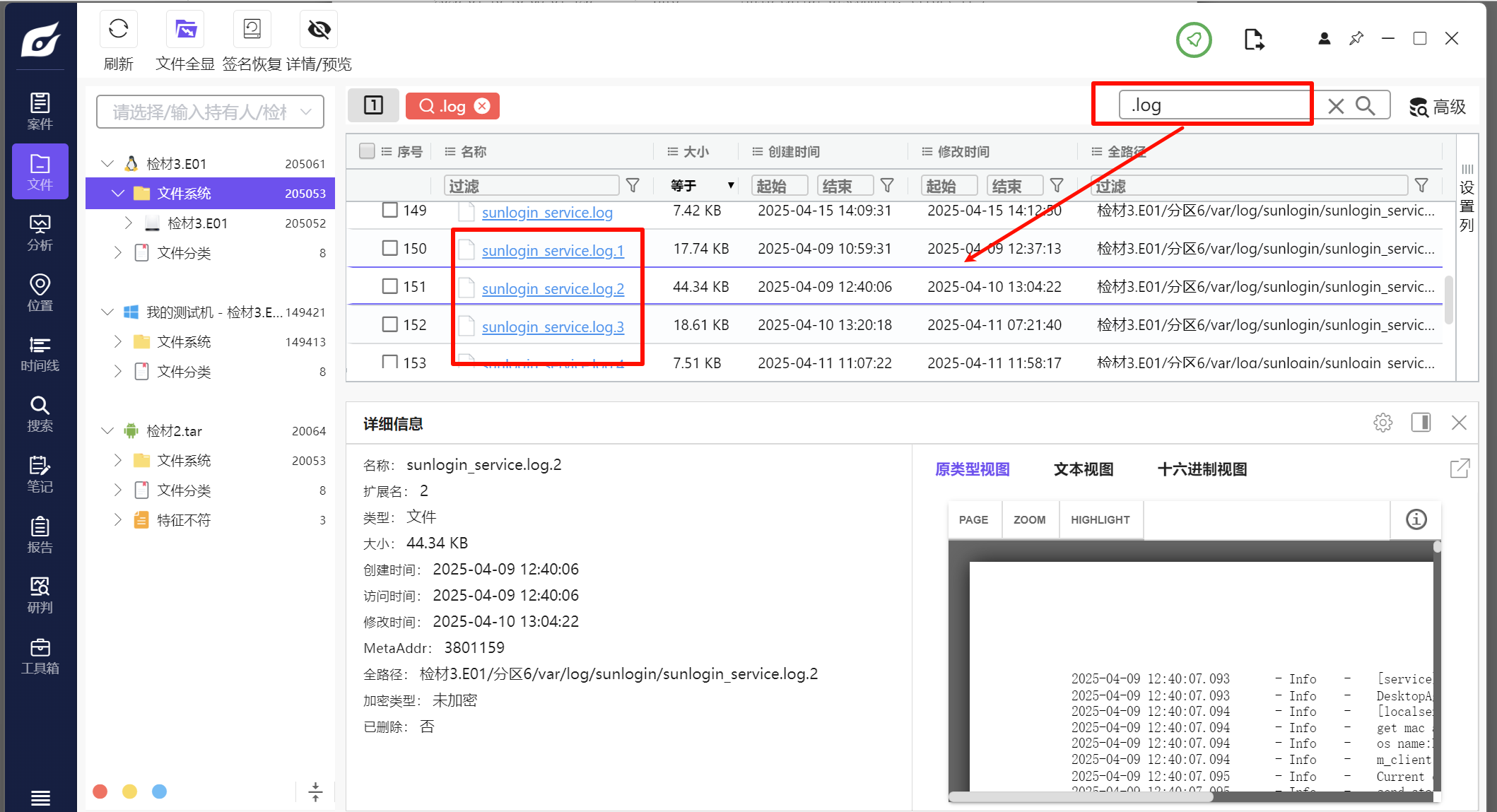Open the PAGE preview menu
This screenshot has height=812, width=1497.
point(974,520)
